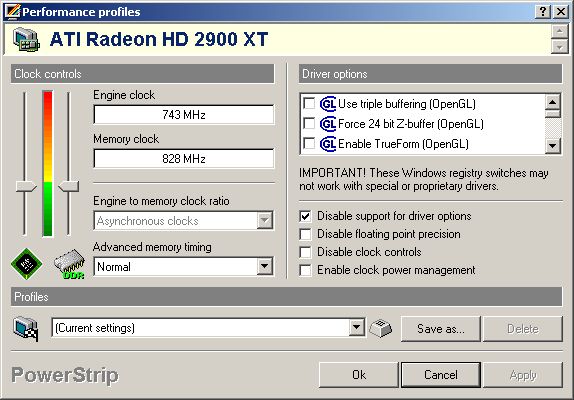Click the Ok button
The height and width of the screenshot is (400, 574).
point(358,374)
